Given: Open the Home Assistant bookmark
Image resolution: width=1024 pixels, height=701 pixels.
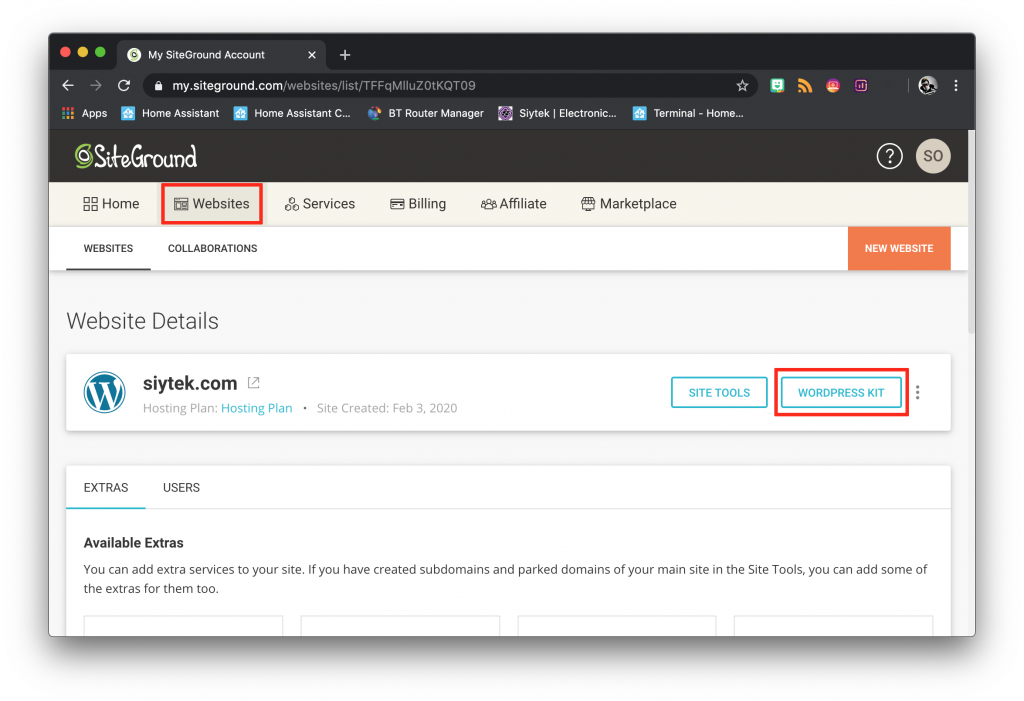Looking at the screenshot, I should coord(170,113).
